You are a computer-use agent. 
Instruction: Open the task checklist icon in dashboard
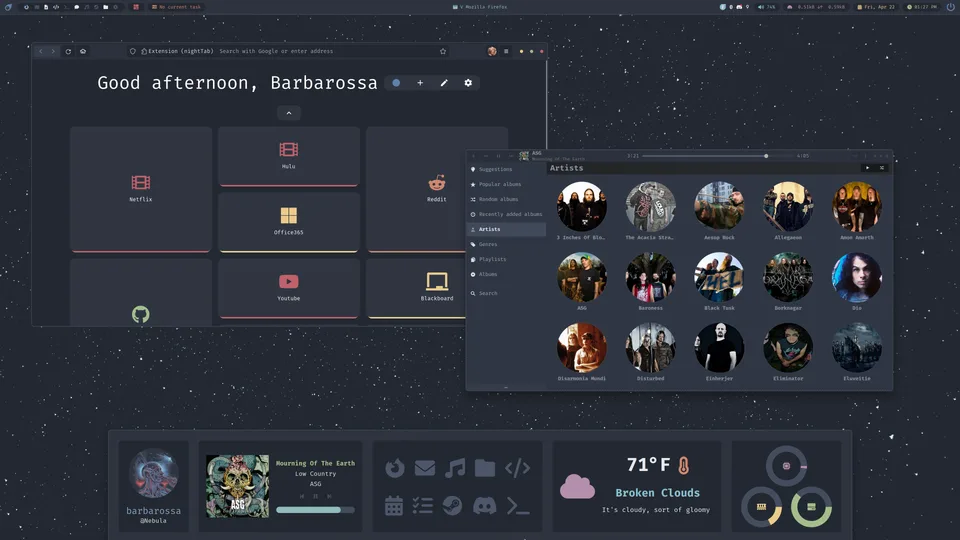[422, 506]
